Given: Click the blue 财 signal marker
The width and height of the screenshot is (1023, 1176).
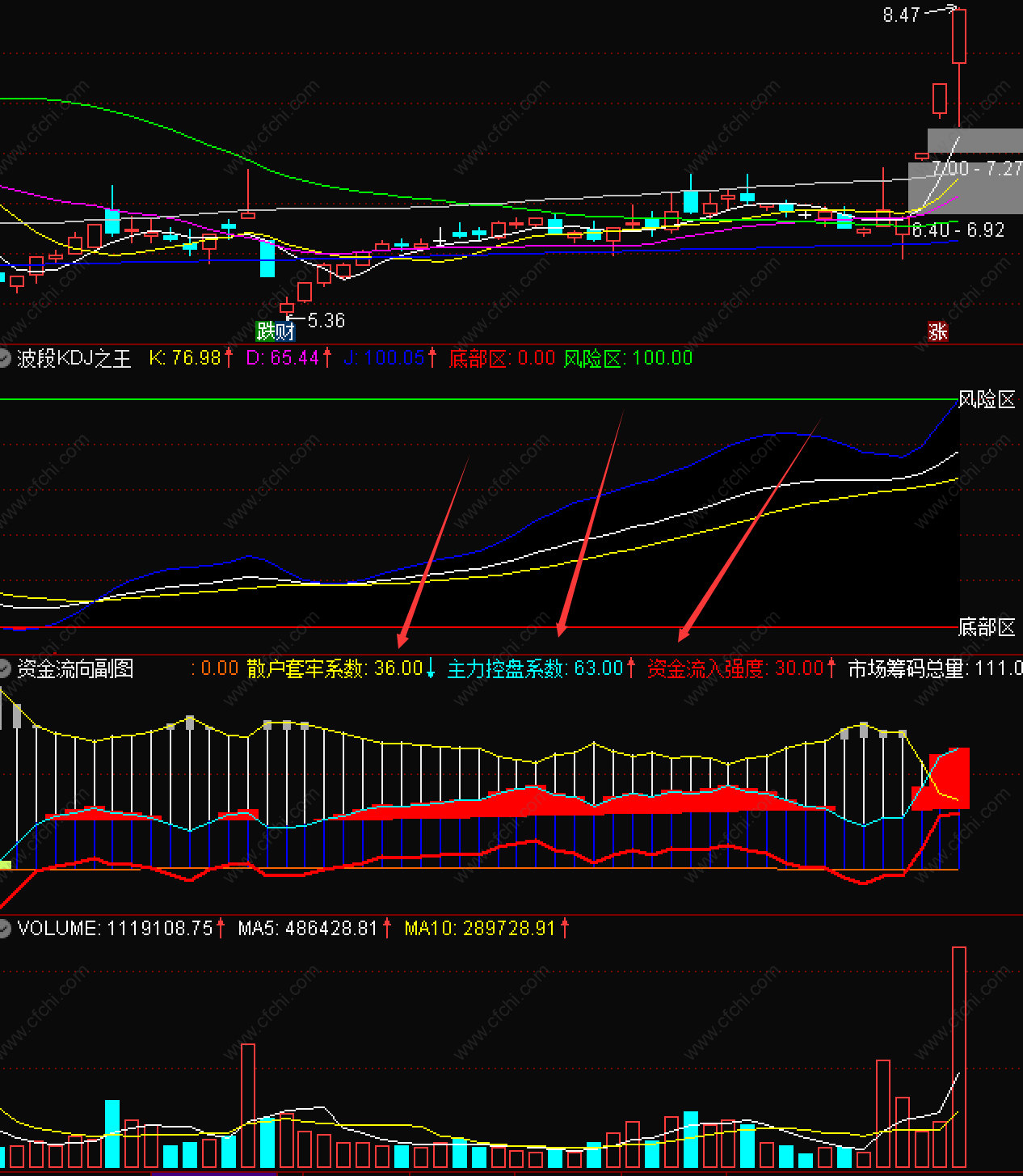Looking at the screenshot, I should [x=285, y=331].
